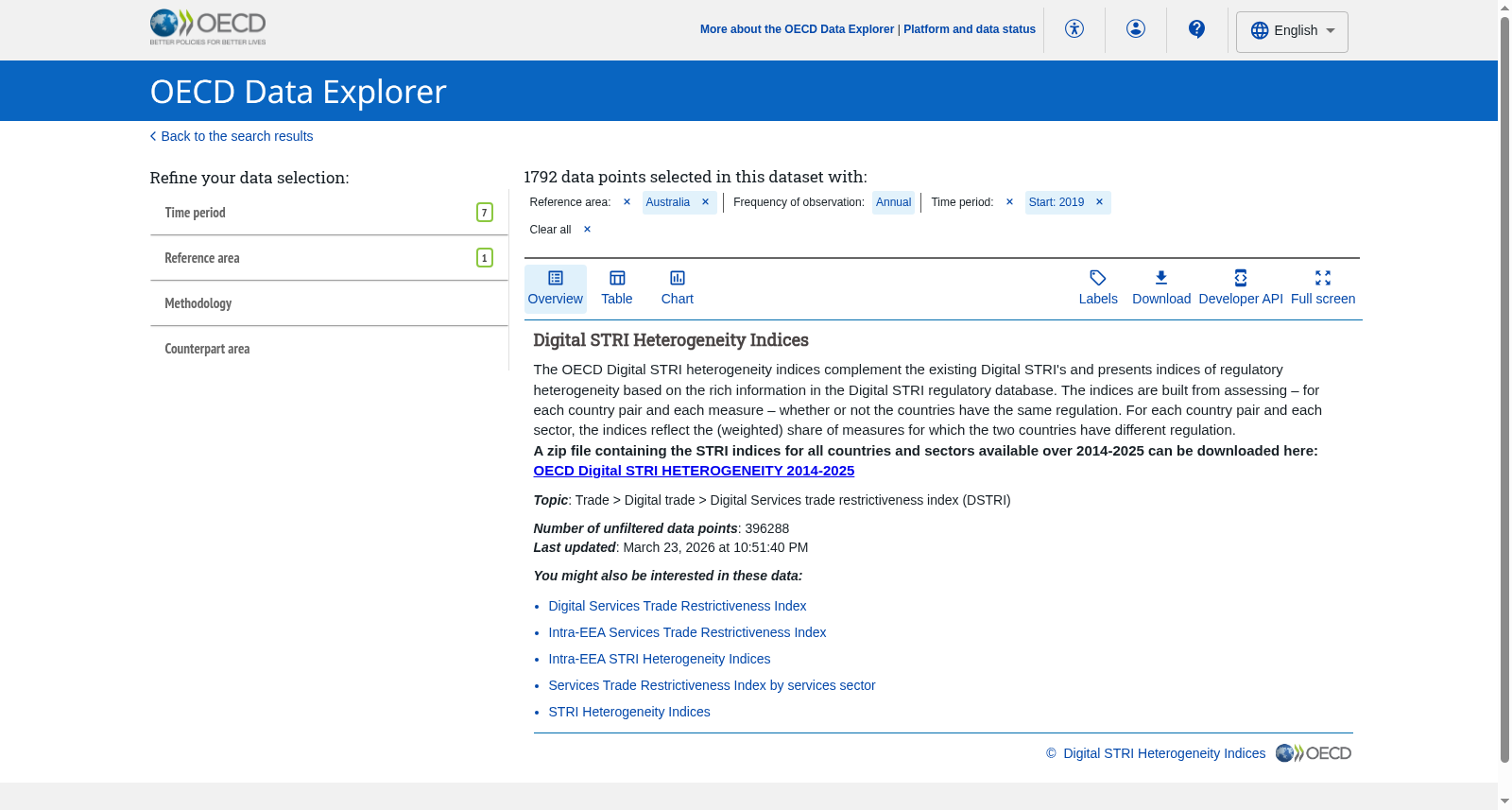The height and width of the screenshot is (810, 1512).
Task: Click the page vertical scrollbar
Action: click(x=1504, y=388)
